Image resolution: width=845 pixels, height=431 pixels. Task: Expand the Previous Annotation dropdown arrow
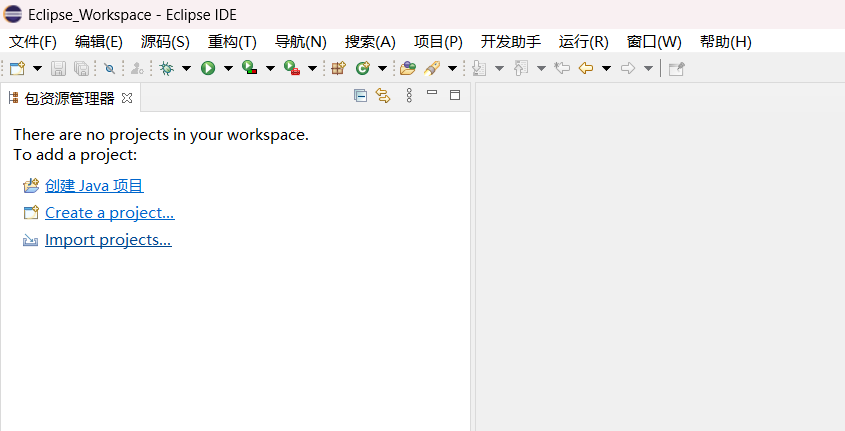541,68
